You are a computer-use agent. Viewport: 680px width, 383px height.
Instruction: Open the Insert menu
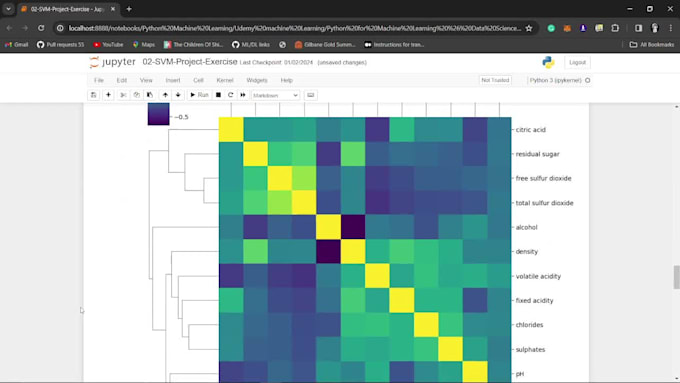pos(173,80)
